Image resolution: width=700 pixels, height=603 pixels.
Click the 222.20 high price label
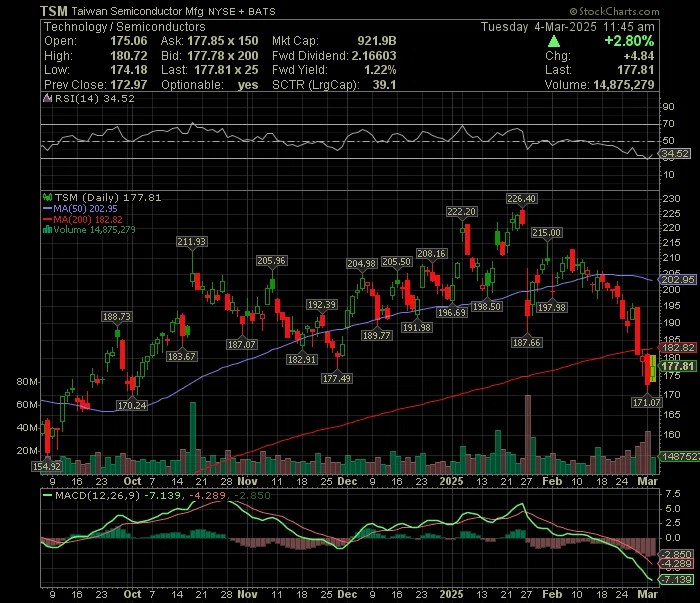[462, 212]
